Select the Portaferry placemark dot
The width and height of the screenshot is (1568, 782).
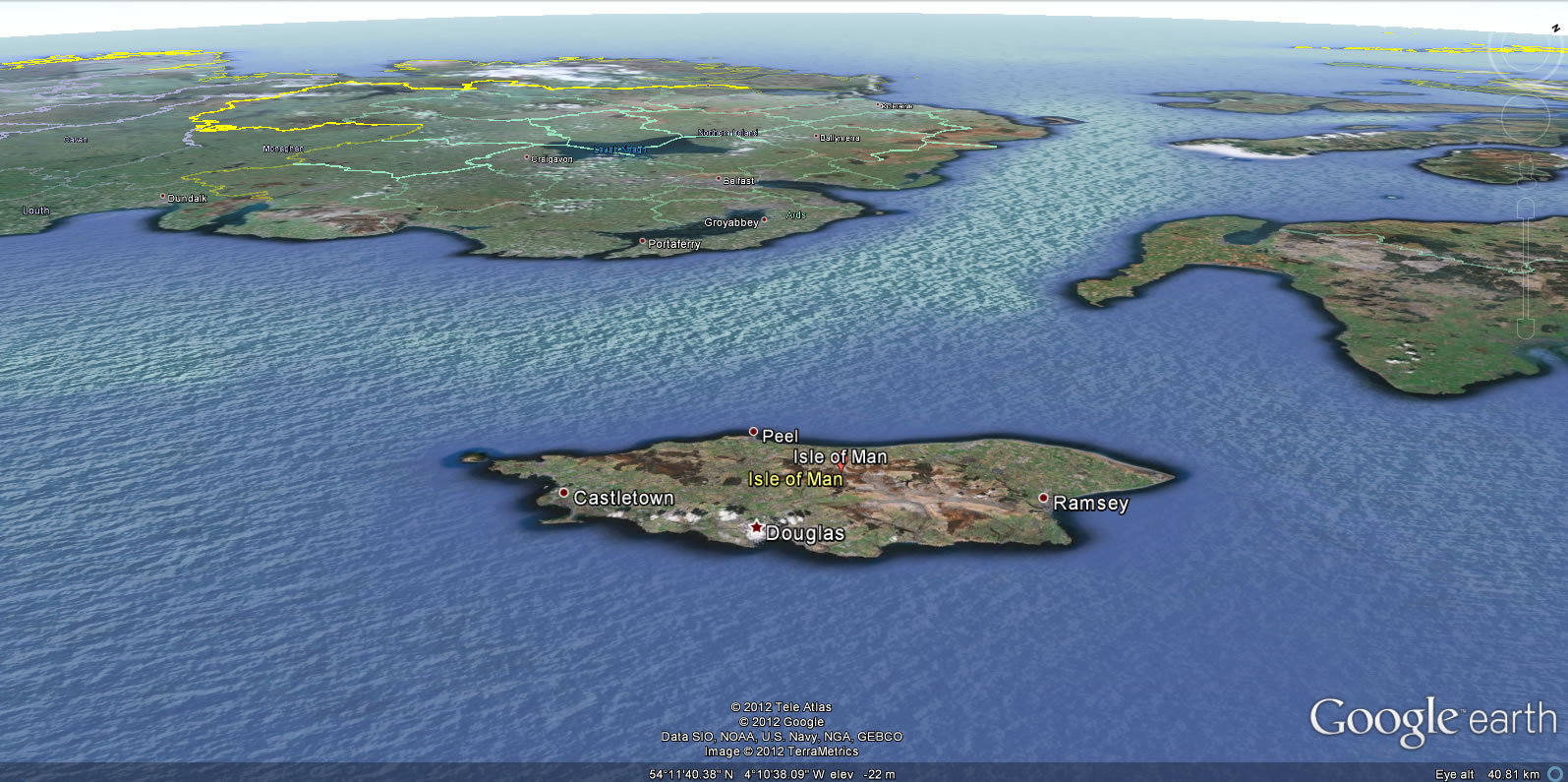coord(643,241)
